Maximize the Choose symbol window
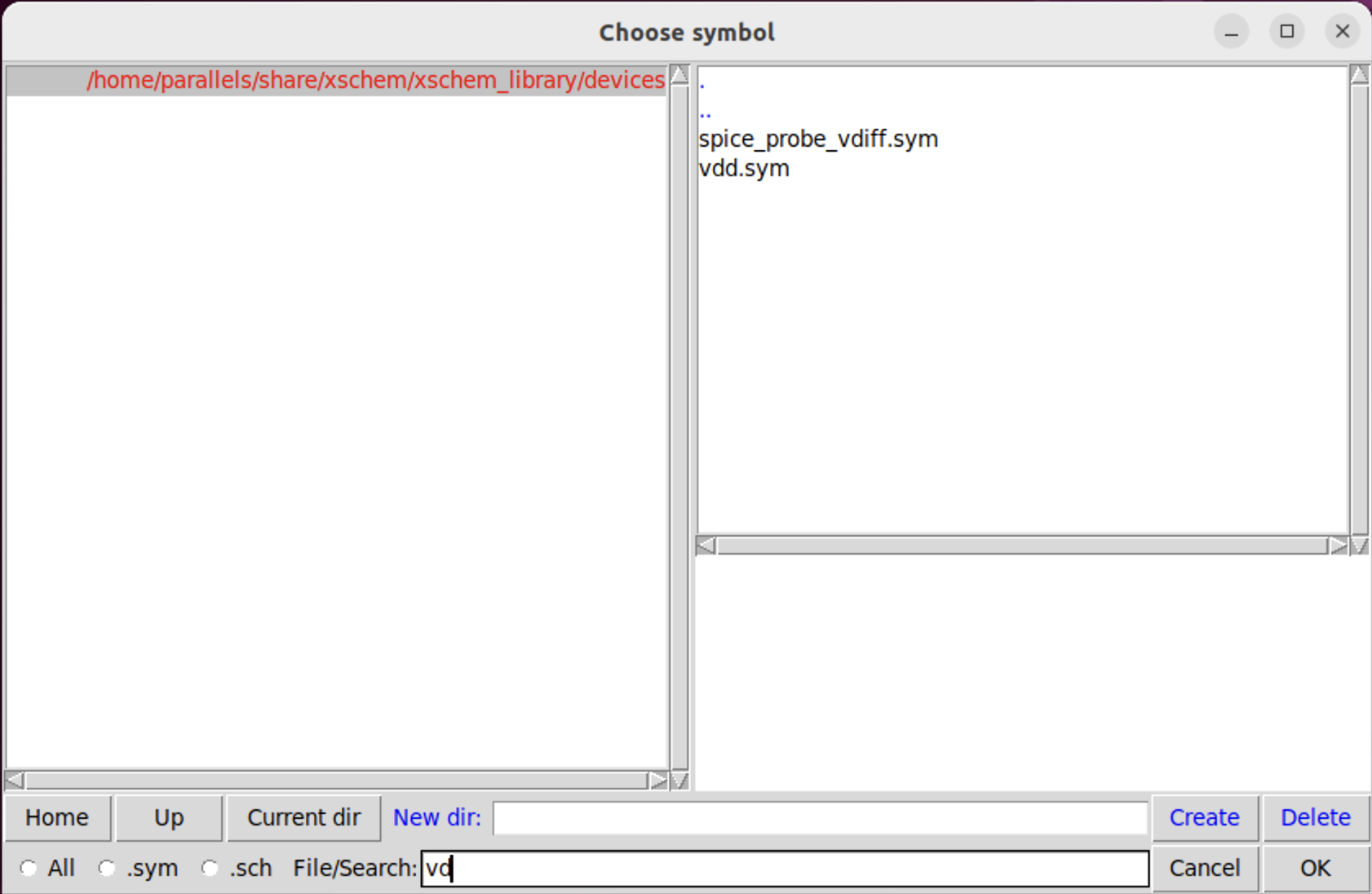1372x894 pixels. [x=1287, y=32]
